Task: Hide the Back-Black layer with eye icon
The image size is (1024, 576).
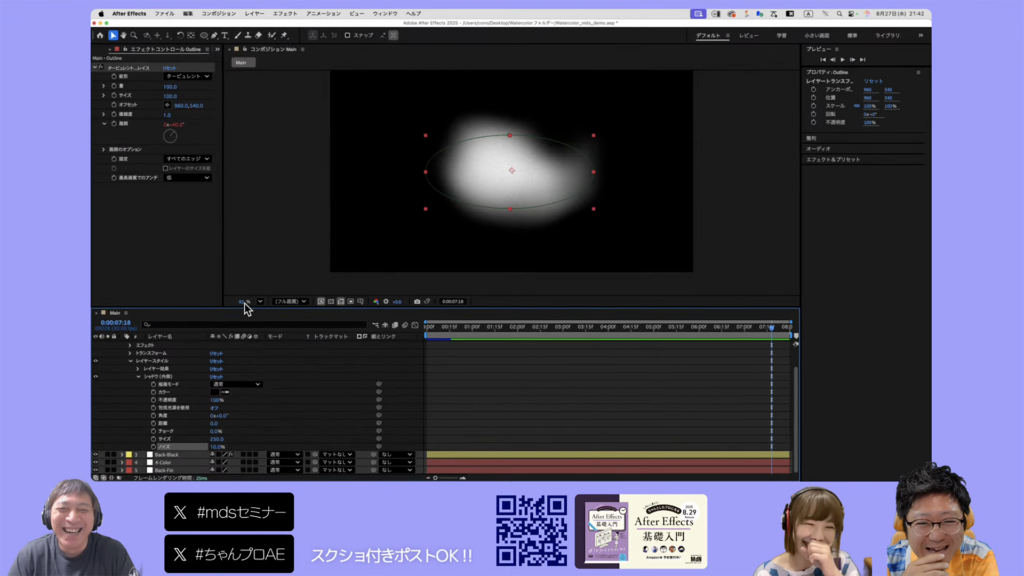Action: pos(96,454)
